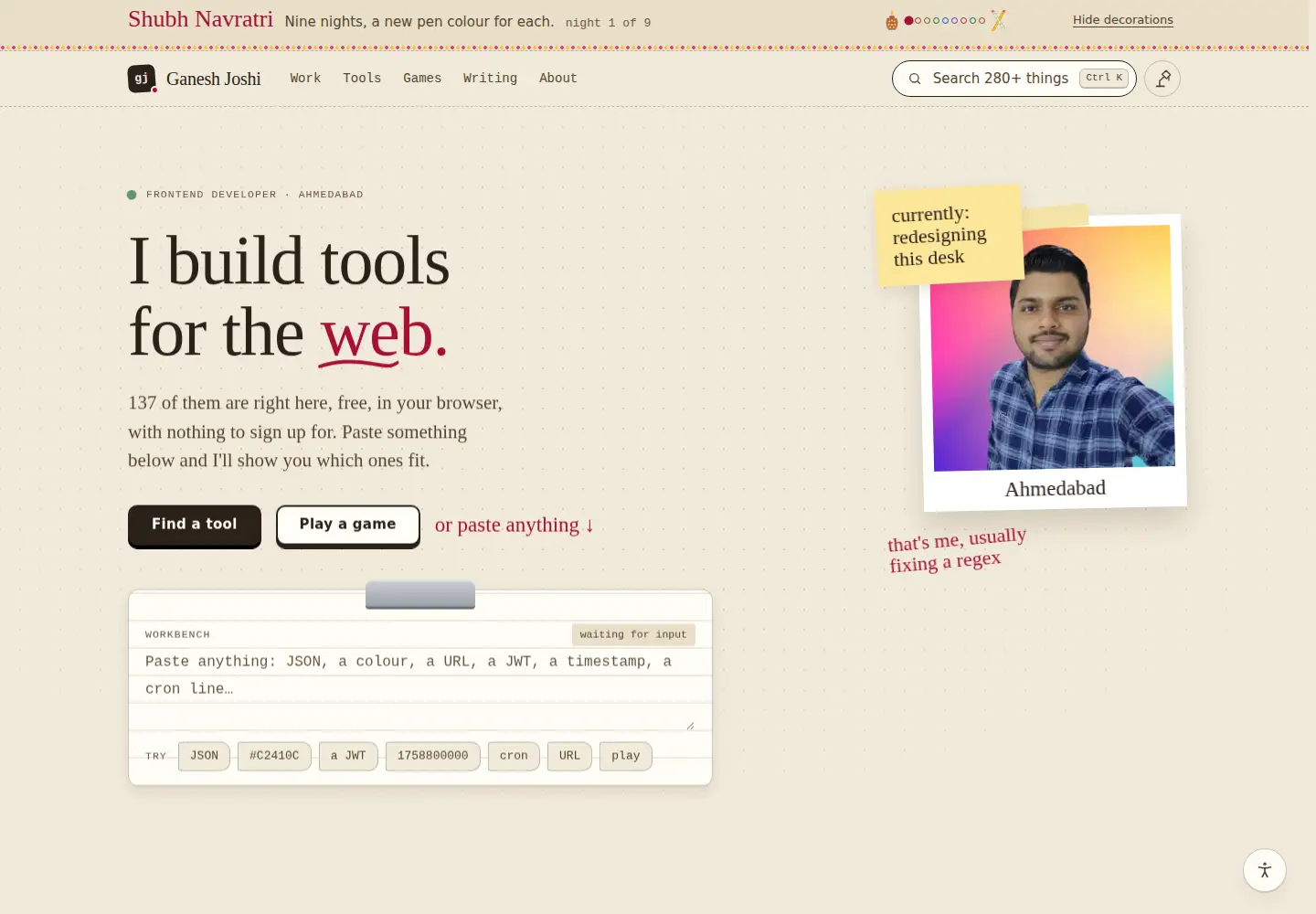This screenshot has width=1316, height=914.
Task: Go to the Games section
Action: pos(422,79)
